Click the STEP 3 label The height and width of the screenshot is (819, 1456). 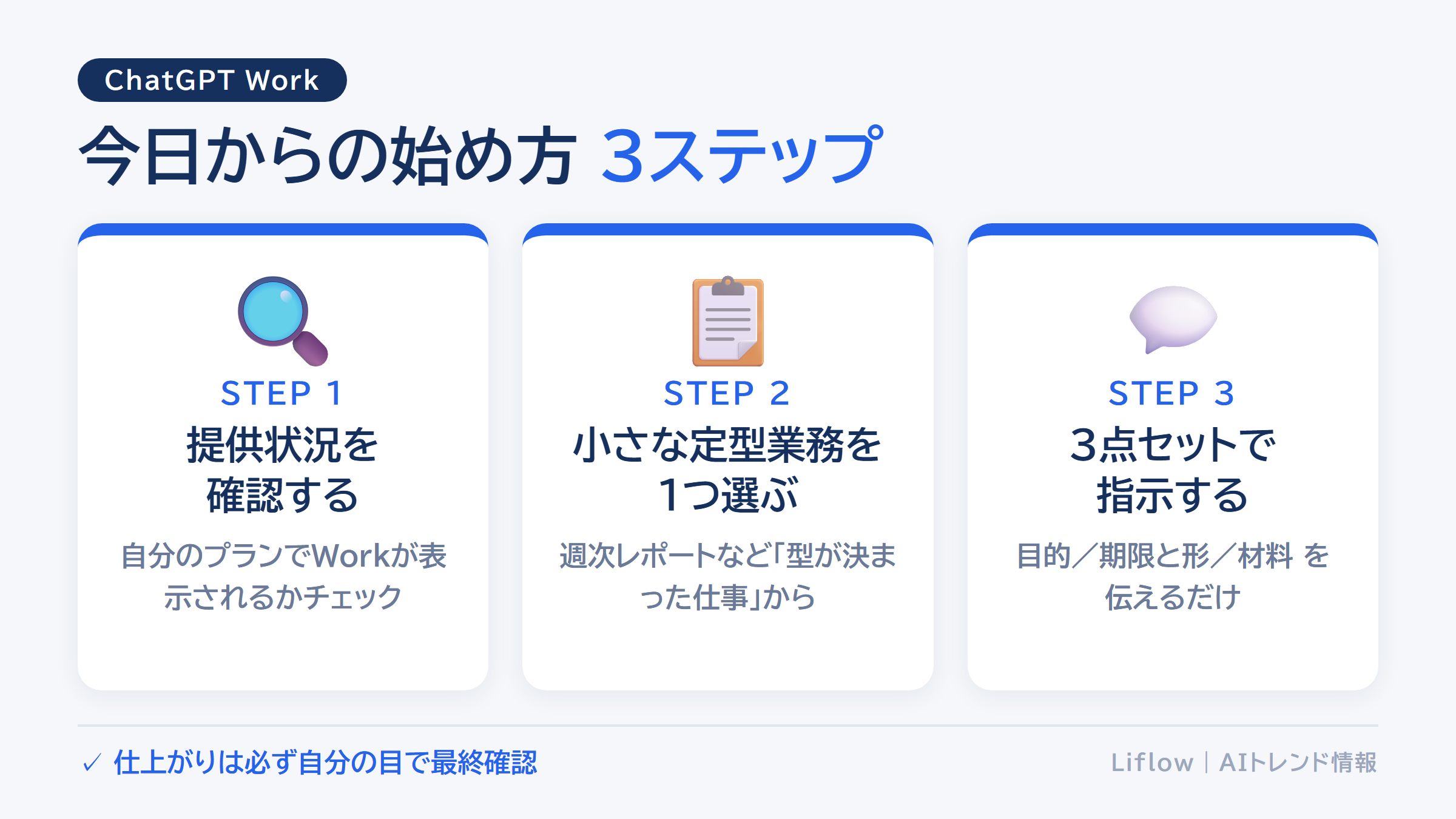point(1172,393)
